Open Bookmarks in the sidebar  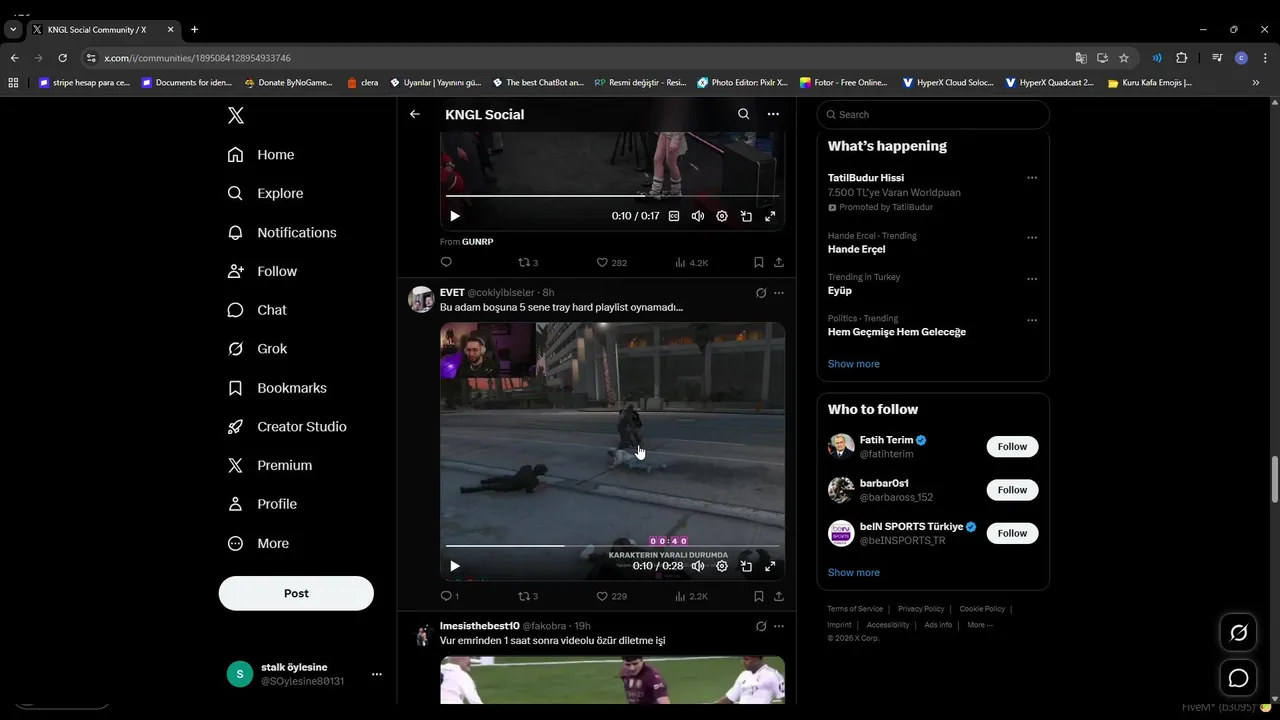(277, 388)
